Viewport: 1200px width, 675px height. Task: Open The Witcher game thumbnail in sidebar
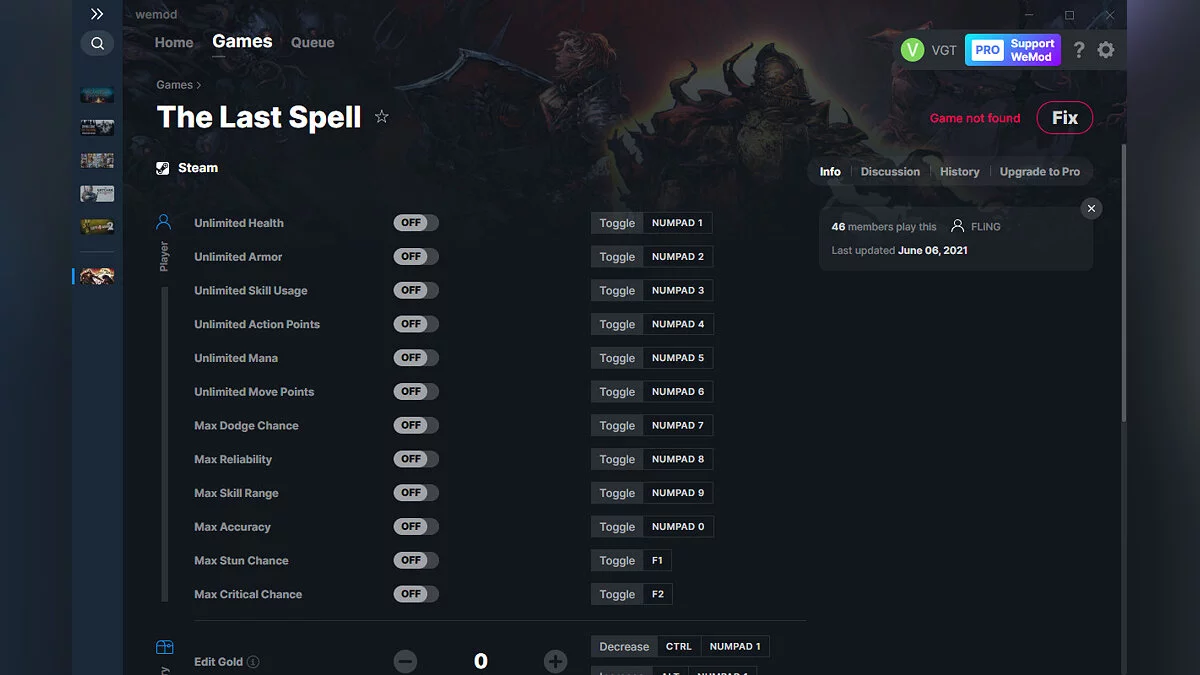click(96, 193)
